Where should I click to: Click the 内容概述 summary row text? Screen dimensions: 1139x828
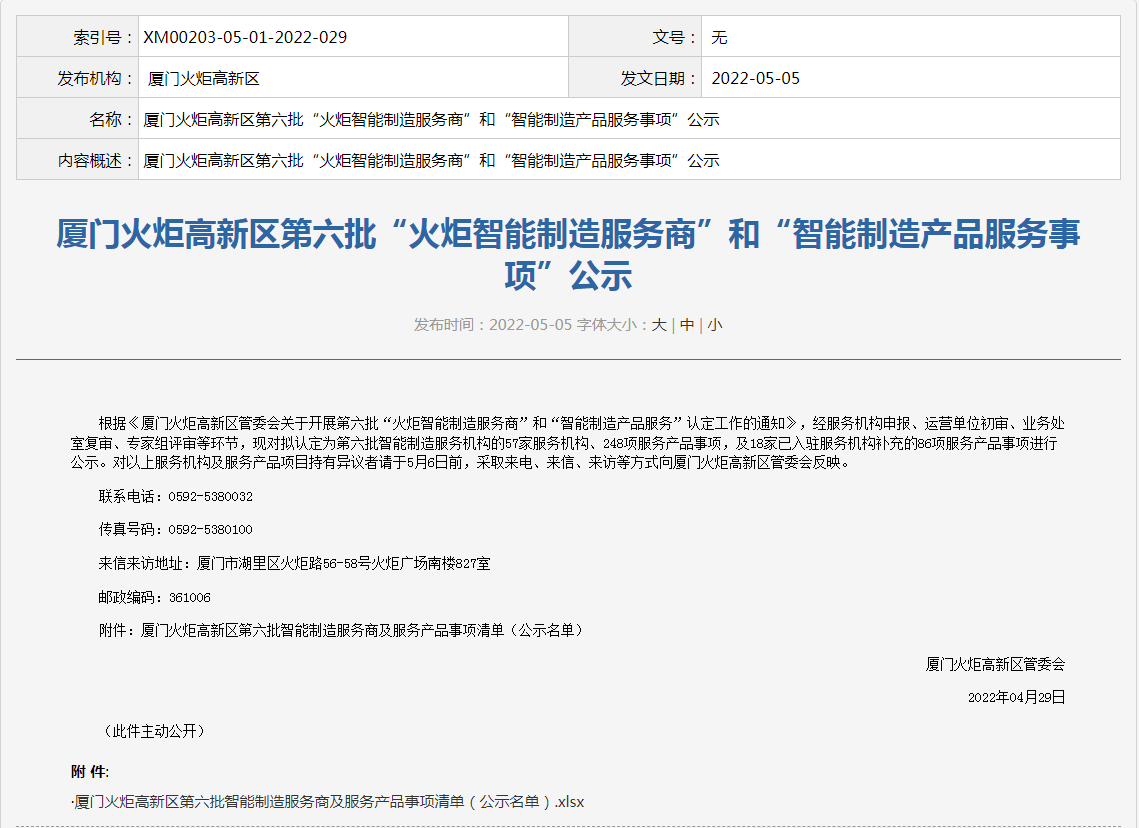430,160
